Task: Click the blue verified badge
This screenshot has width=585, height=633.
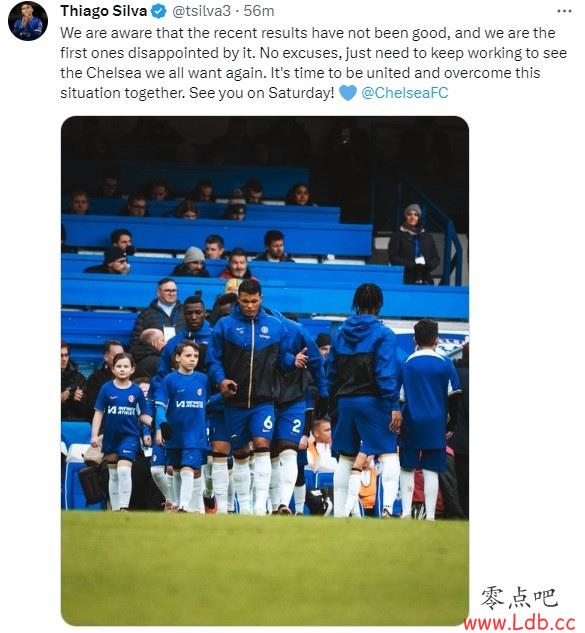Action: 159,11
